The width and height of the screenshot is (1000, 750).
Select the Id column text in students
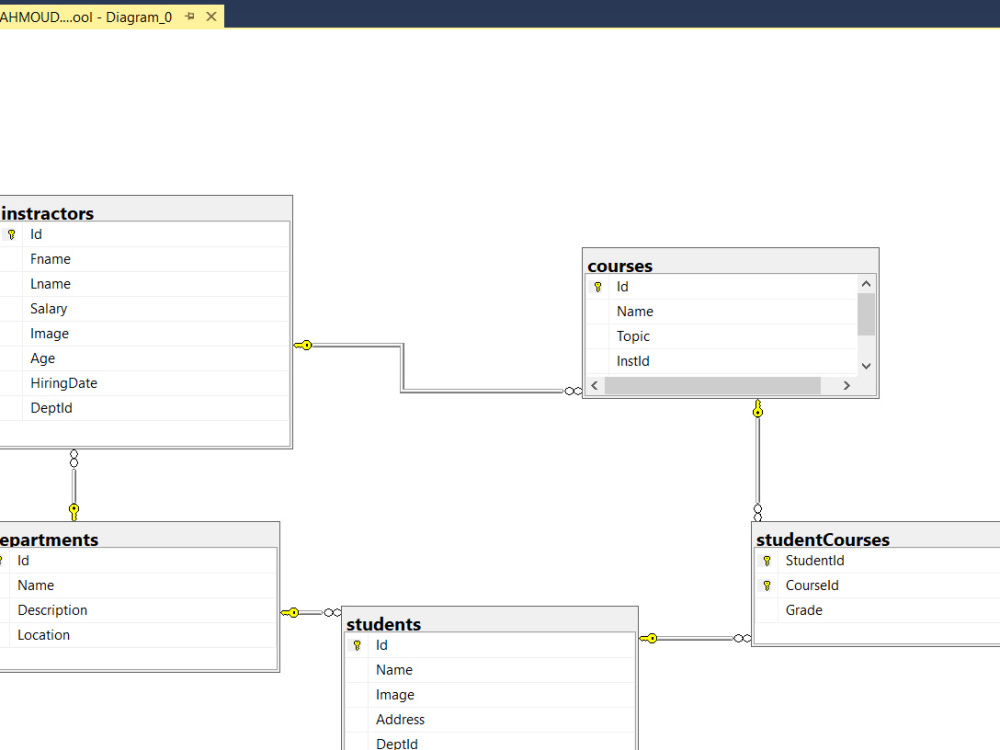pyautogui.click(x=381, y=645)
